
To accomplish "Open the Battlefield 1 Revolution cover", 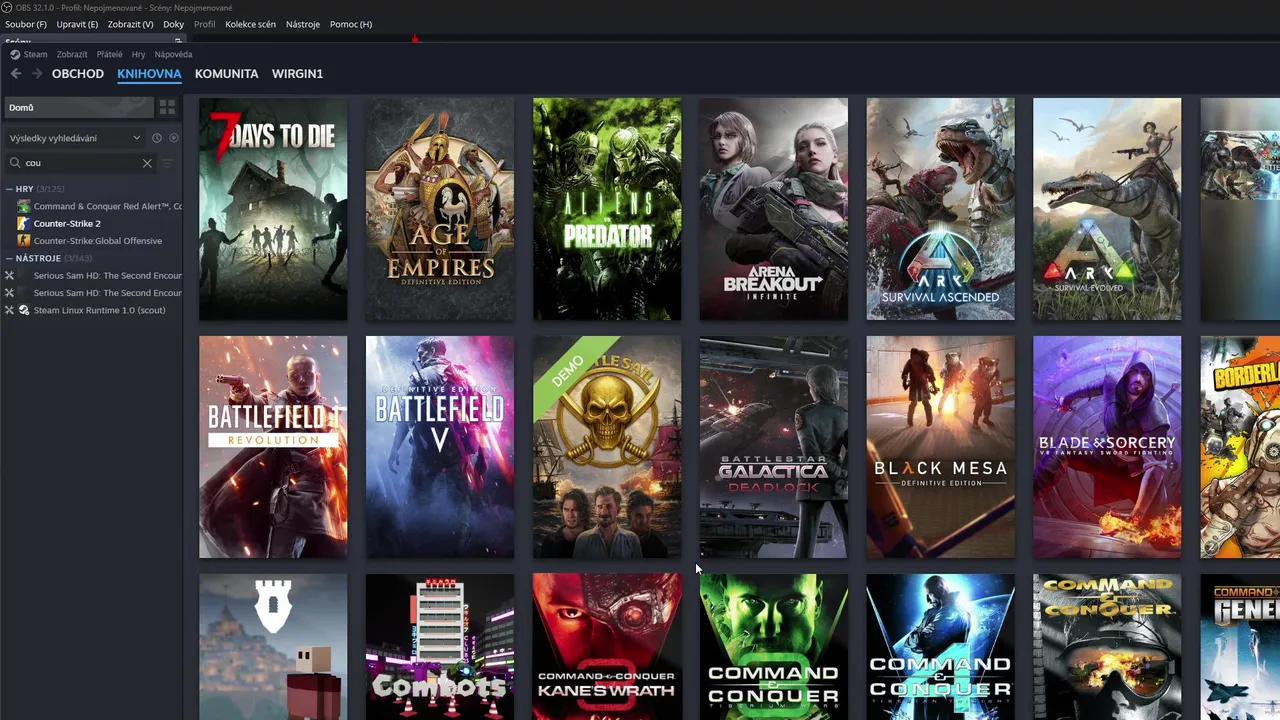I will pyautogui.click(x=273, y=447).
